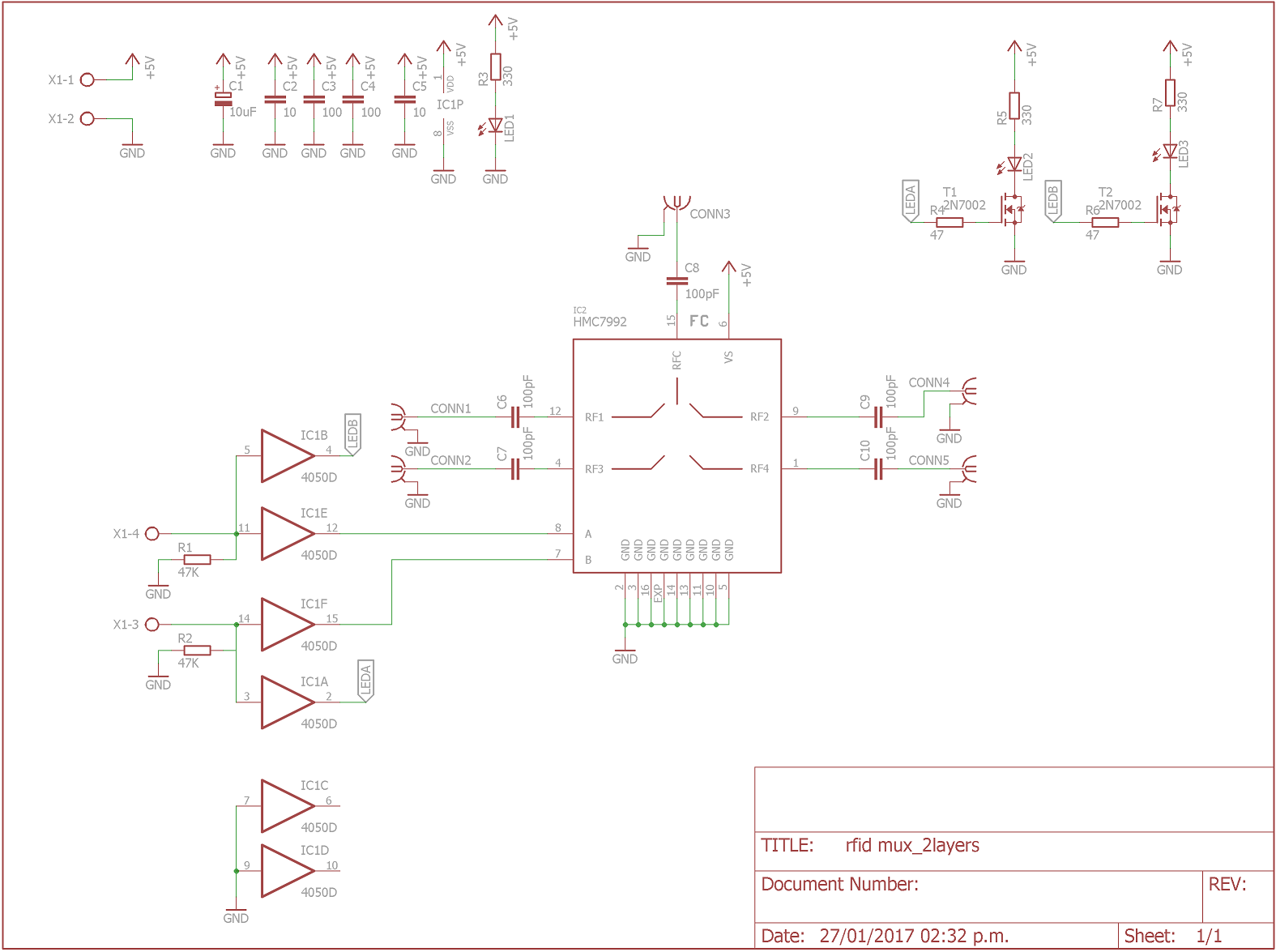Select resistor R7 330 symbol
1276x952 pixels.
1170,93
